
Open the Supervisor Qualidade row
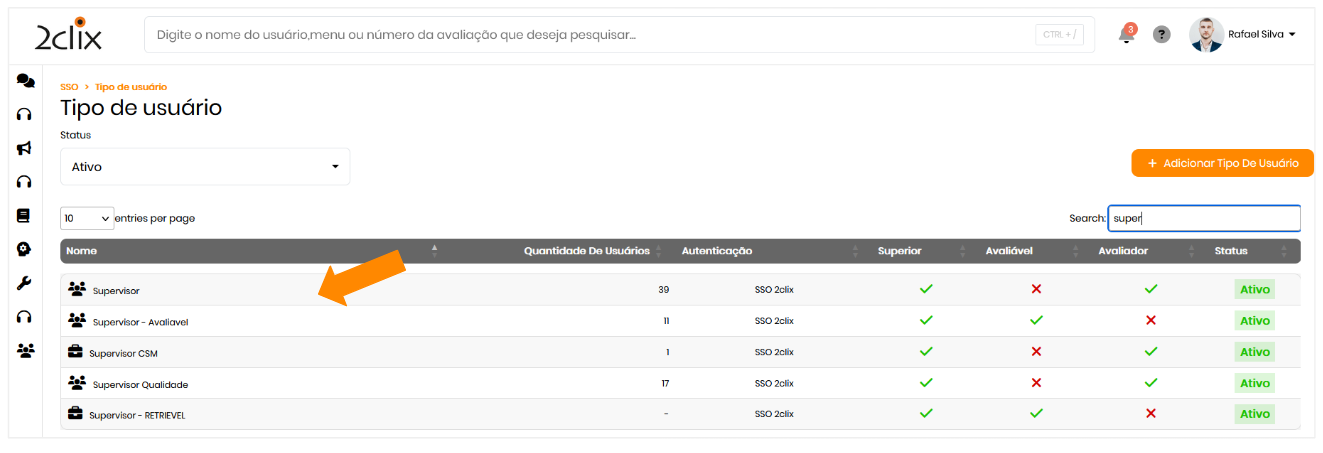click(140, 384)
